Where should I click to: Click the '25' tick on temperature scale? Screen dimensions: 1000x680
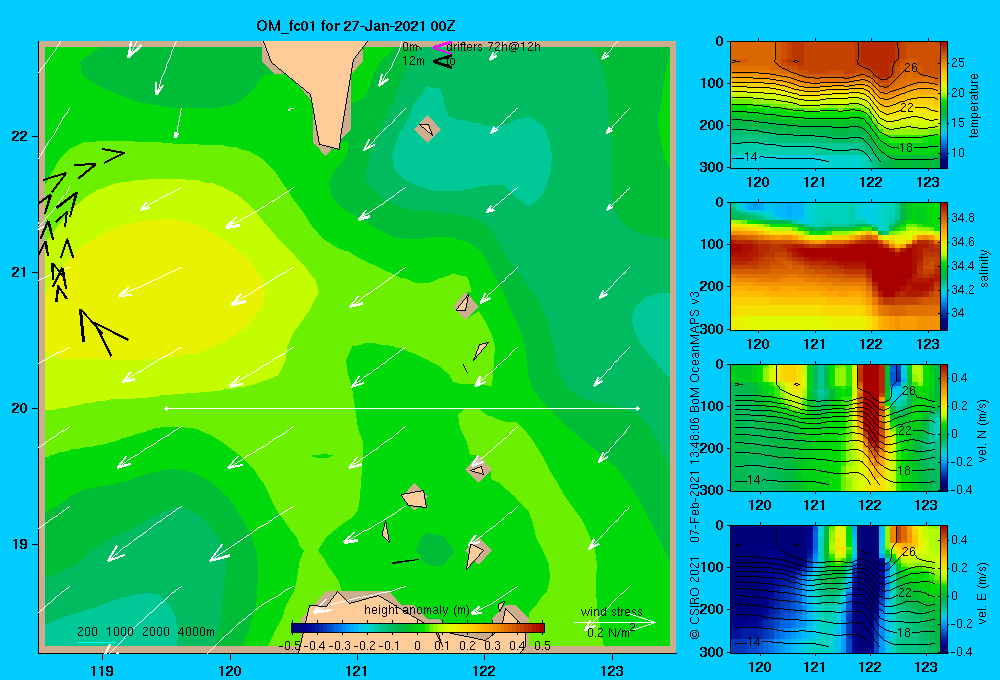point(958,63)
